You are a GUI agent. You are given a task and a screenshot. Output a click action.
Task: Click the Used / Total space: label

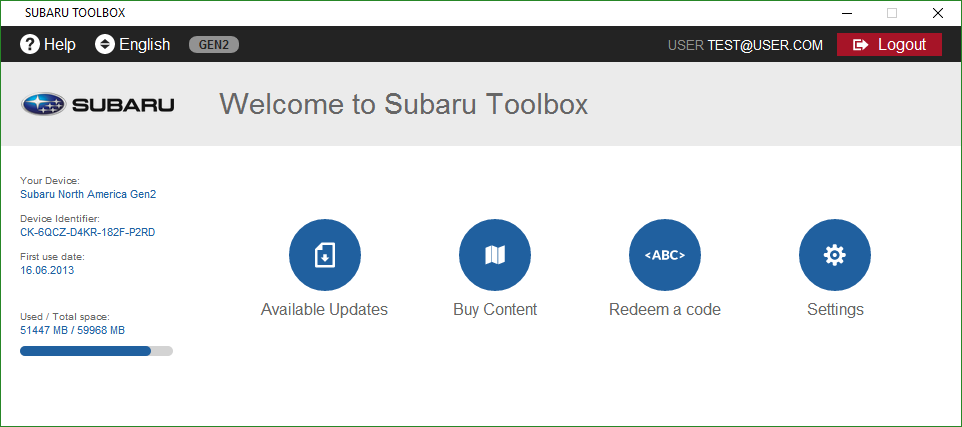pyautogui.click(x=64, y=317)
